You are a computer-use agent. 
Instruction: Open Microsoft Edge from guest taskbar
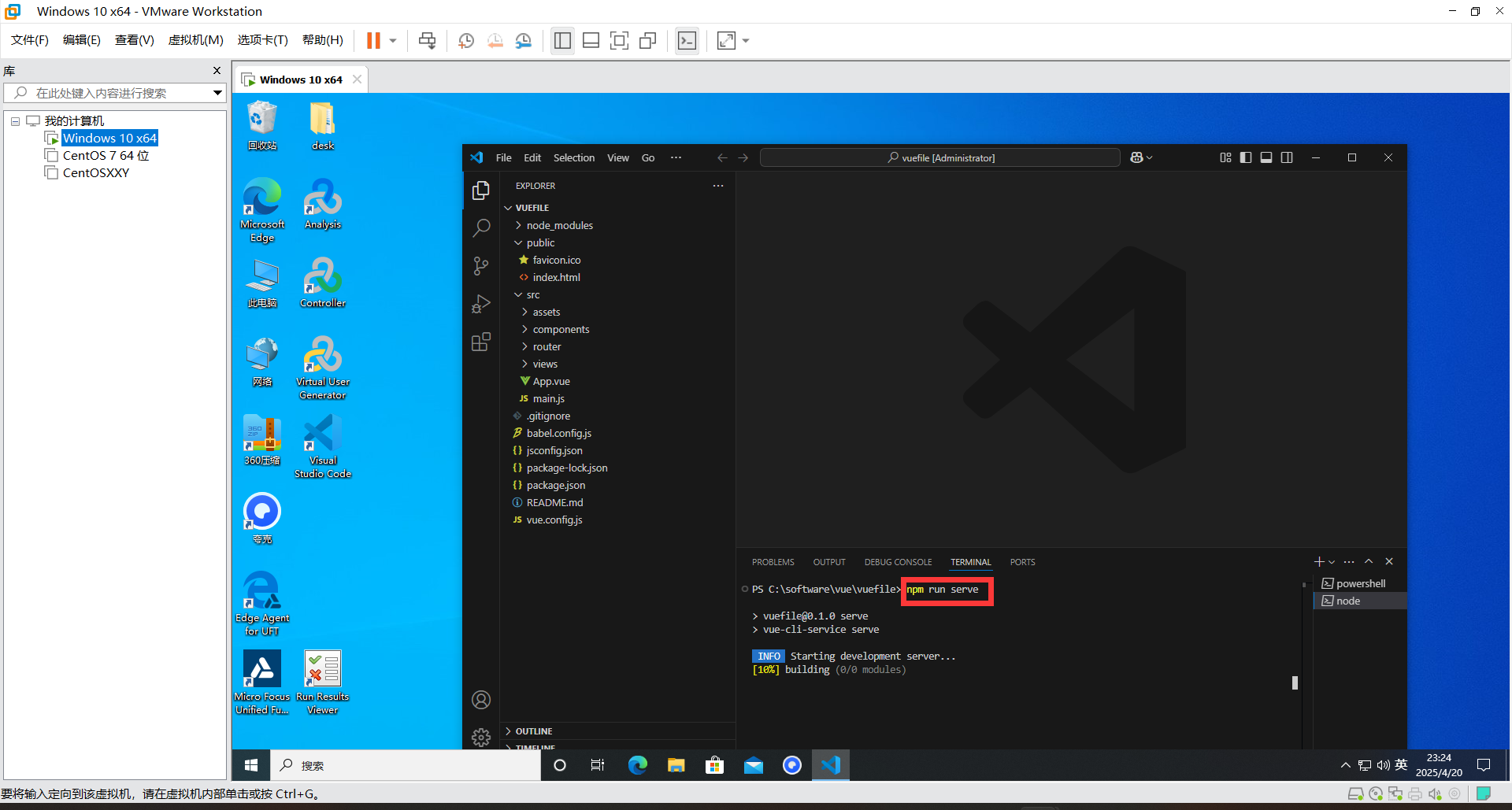click(637, 765)
